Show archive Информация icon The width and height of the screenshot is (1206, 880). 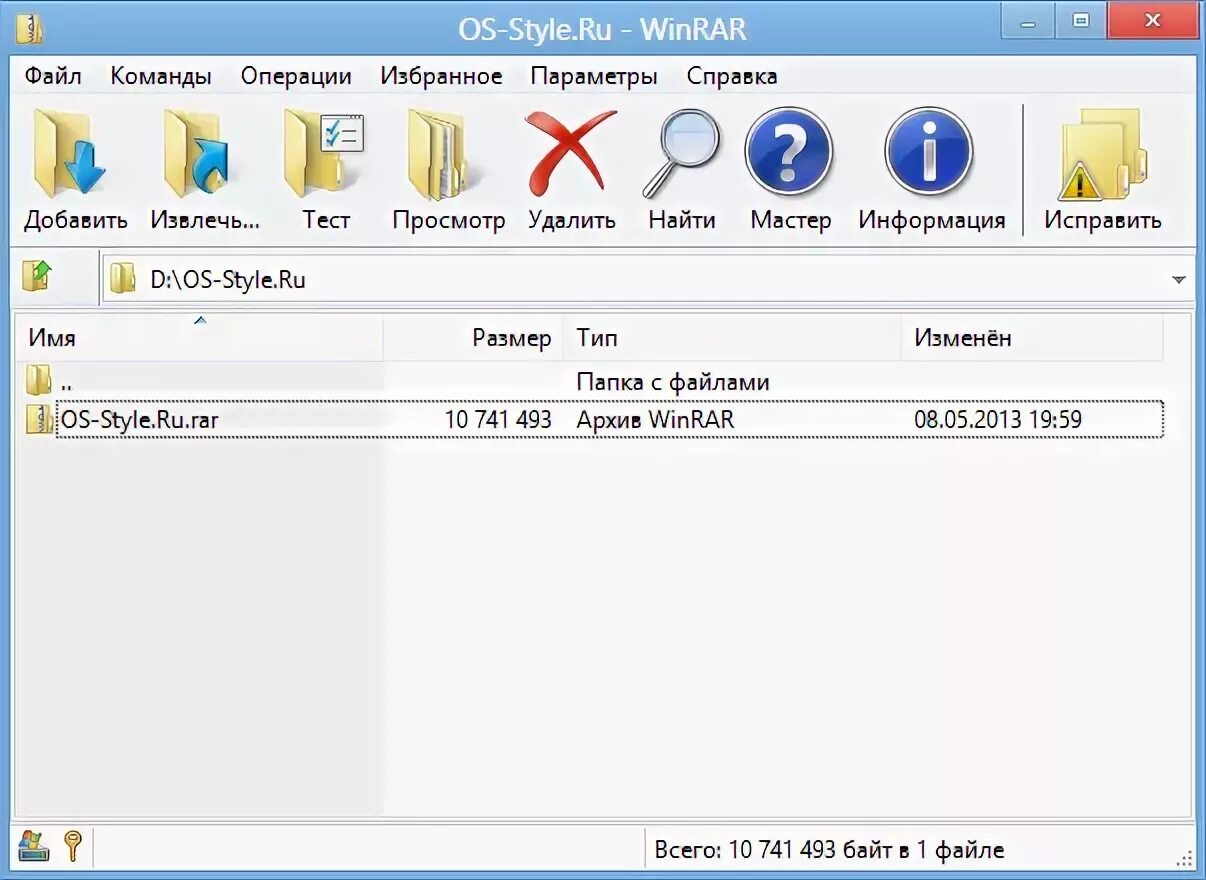929,152
